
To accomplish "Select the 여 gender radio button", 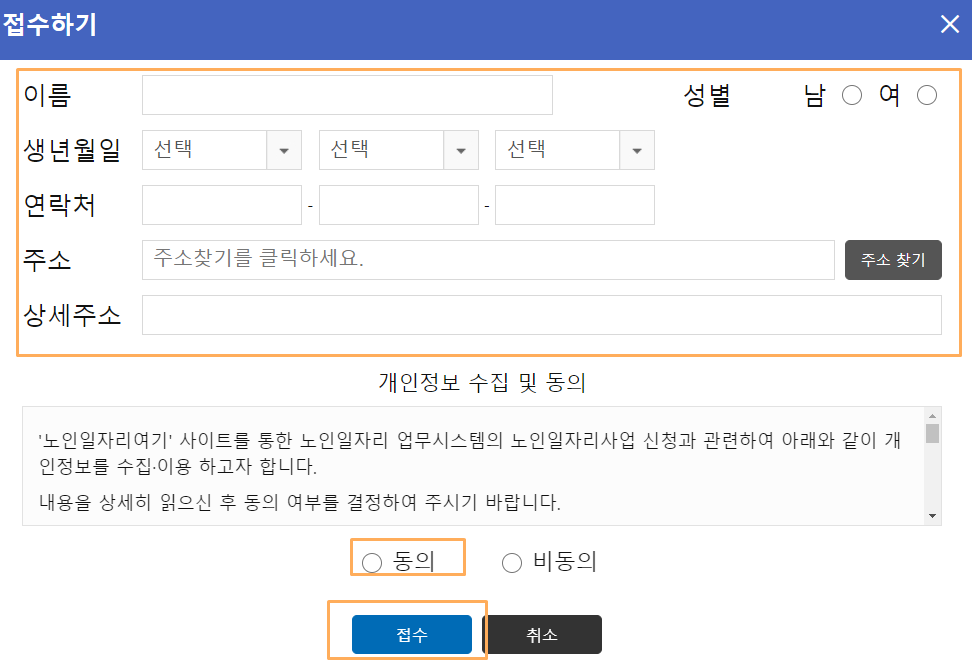I will click(927, 95).
